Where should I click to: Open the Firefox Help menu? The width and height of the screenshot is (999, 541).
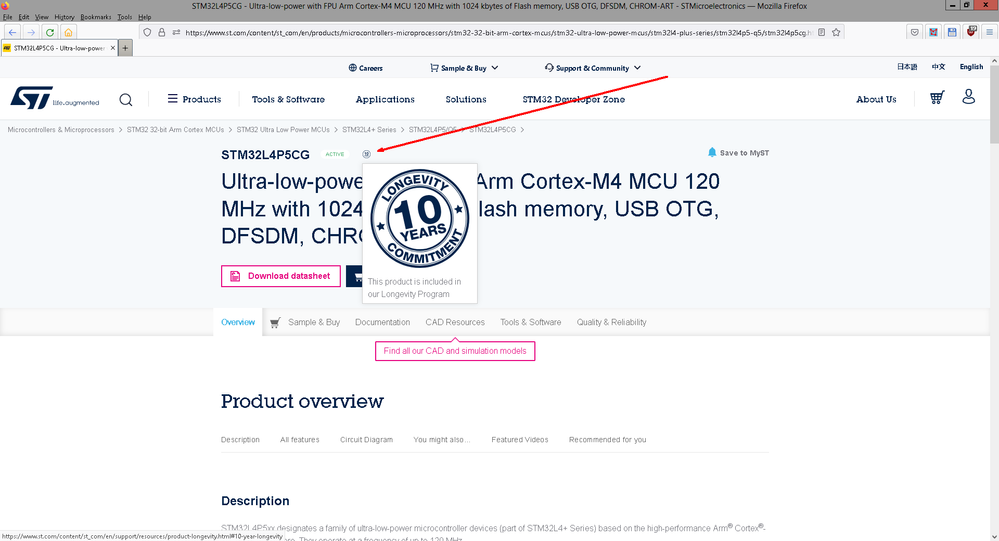pos(145,17)
